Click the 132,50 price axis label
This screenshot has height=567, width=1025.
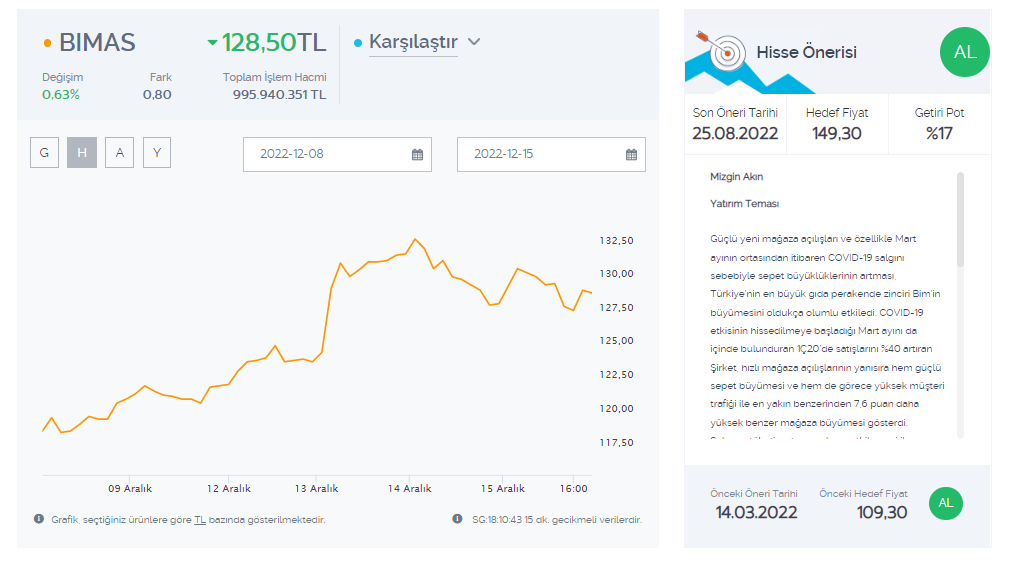pyautogui.click(x=616, y=241)
